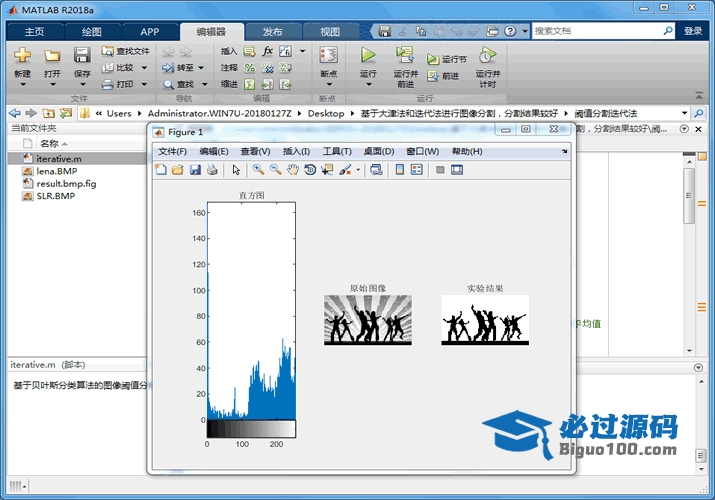This screenshot has width=715, height=500.
Task: Expand the address bar path dropdown
Action: (x=685, y=113)
